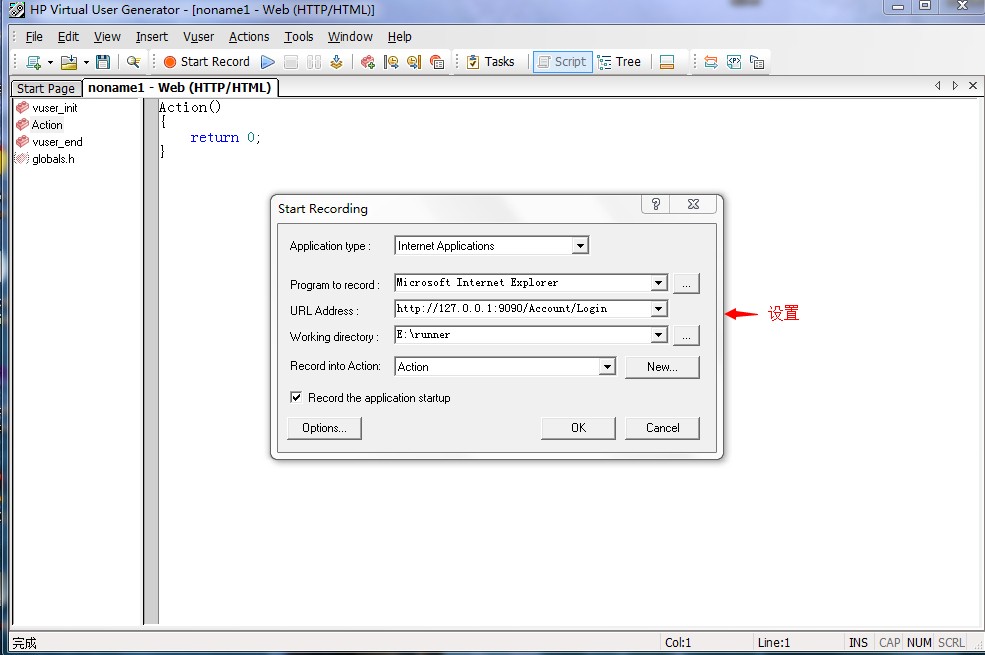Expand the Program to record dropdown

(658, 283)
